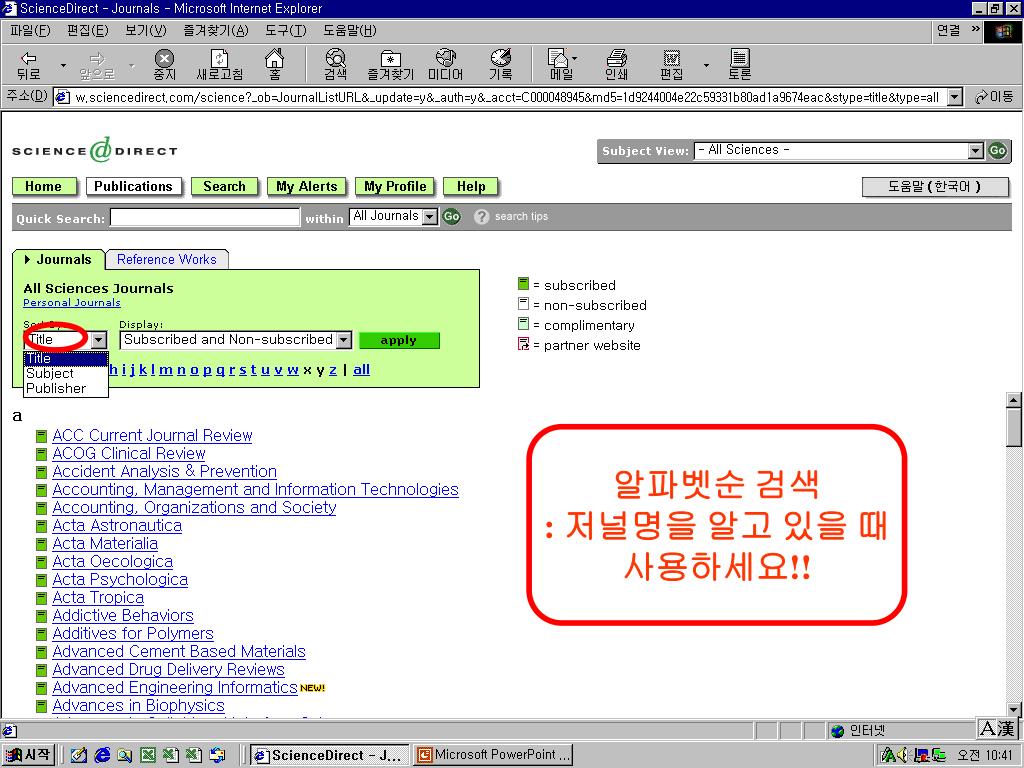This screenshot has width=1024, height=768.
Task: Open the address bar dropdown arrow
Action: 955,97
